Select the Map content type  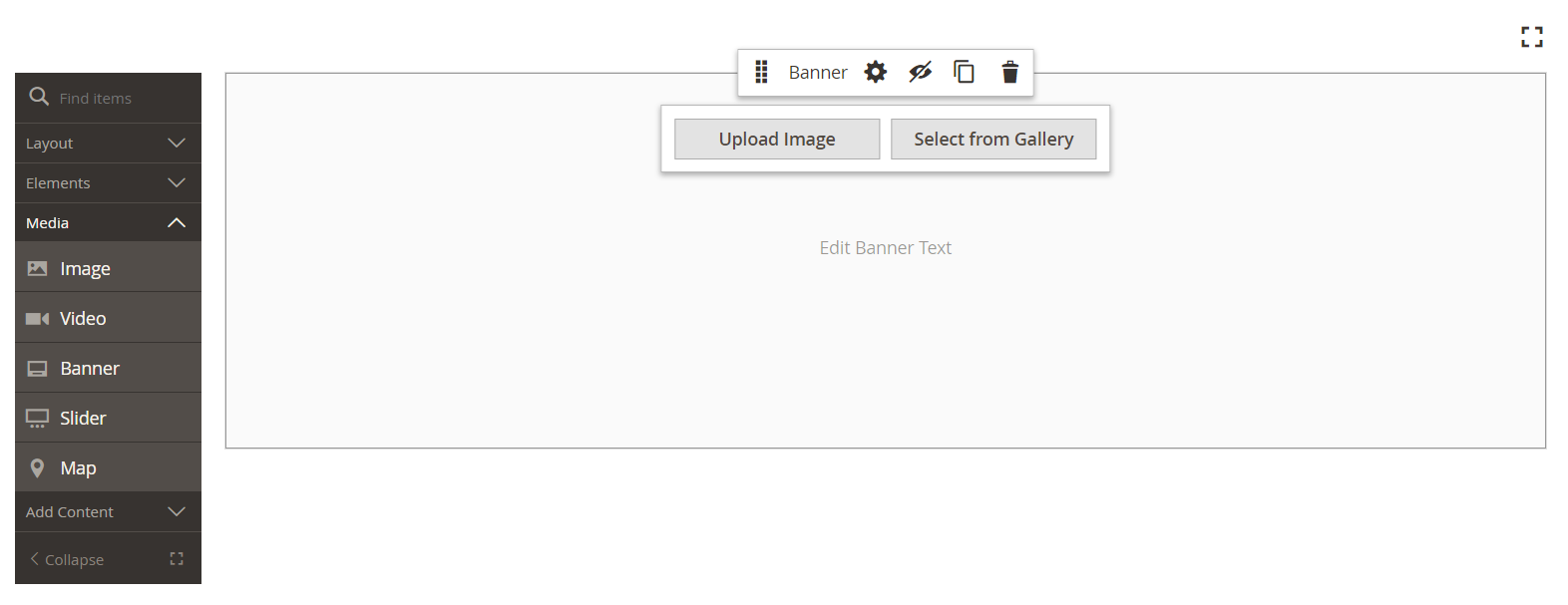[x=78, y=466]
